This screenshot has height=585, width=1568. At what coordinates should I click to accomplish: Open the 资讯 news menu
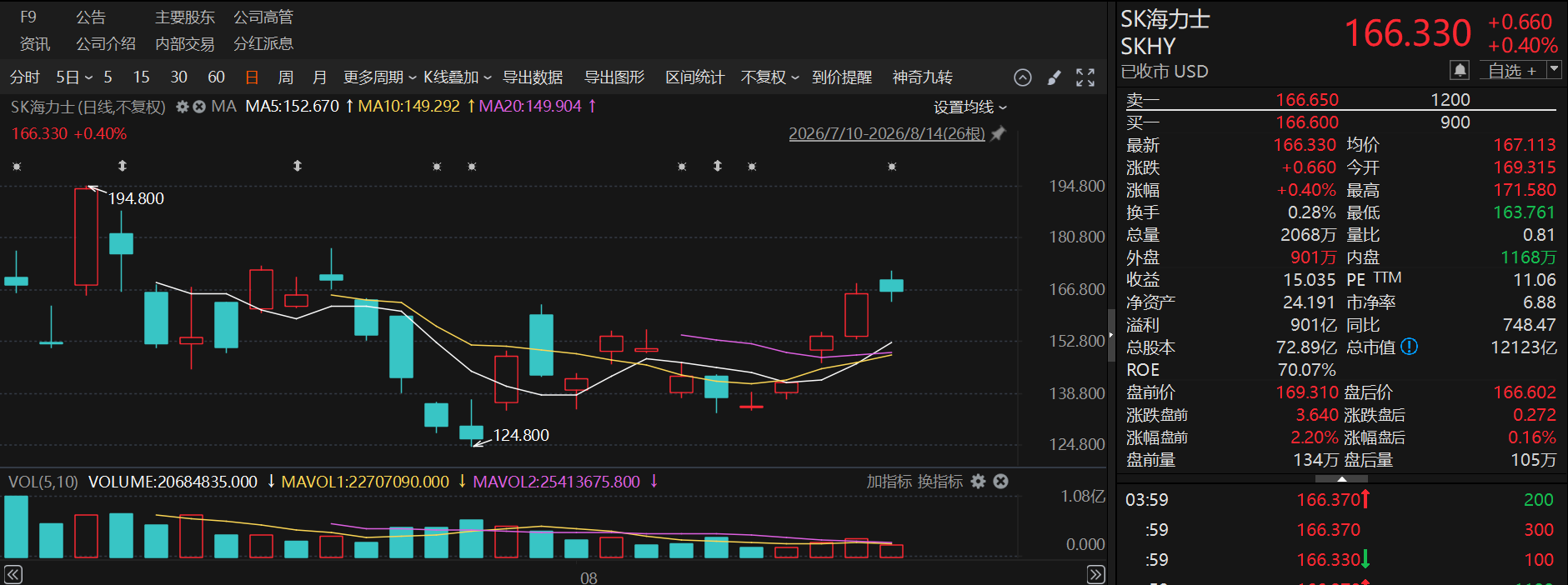tap(35, 43)
